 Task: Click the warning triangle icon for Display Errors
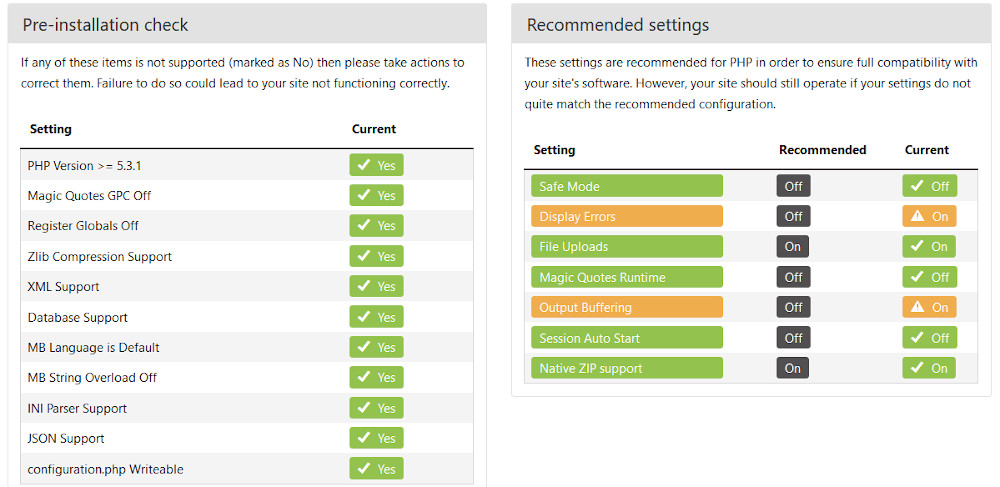coord(917,216)
